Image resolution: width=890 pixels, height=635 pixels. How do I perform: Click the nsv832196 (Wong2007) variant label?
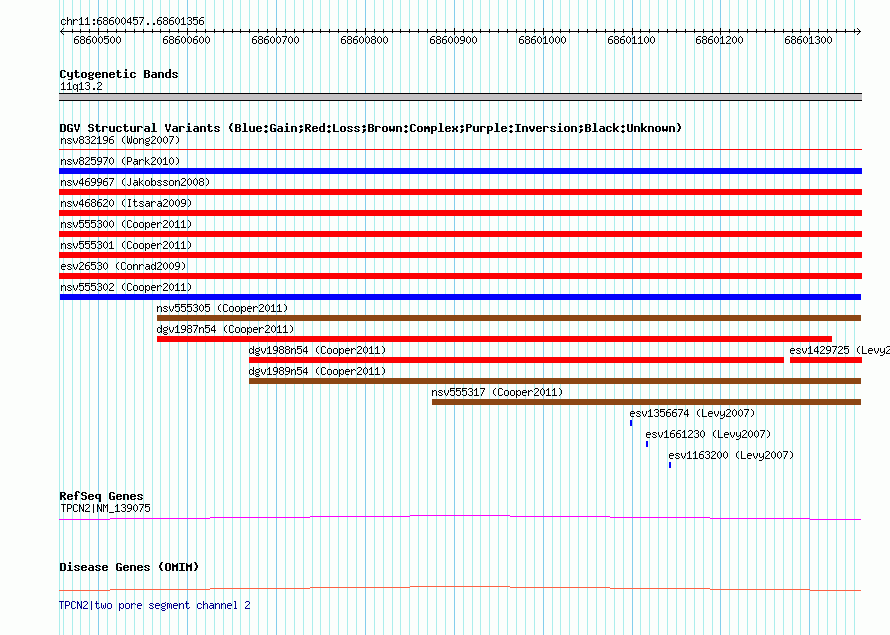(120, 140)
